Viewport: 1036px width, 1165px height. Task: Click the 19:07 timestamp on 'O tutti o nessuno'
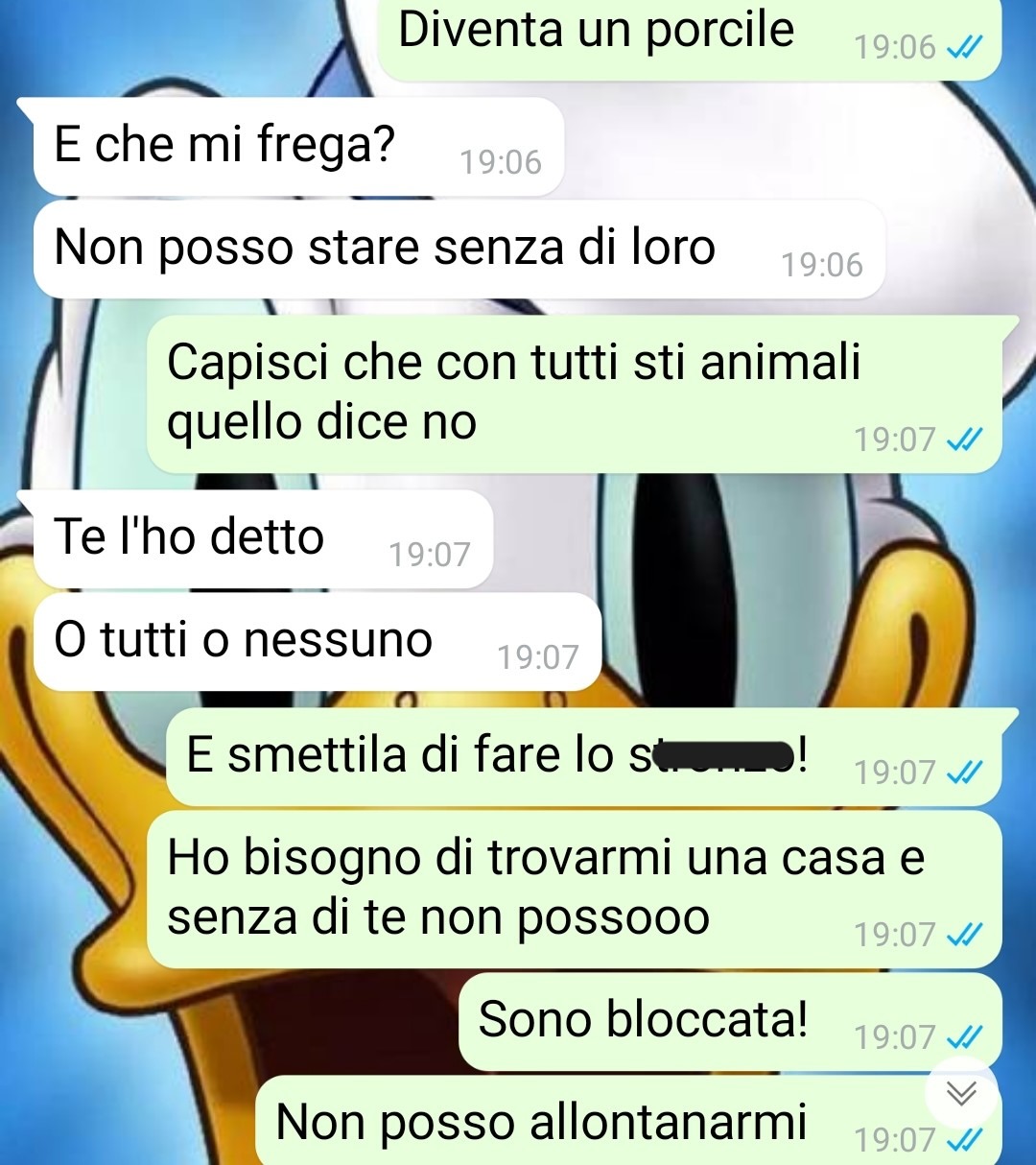537,657
